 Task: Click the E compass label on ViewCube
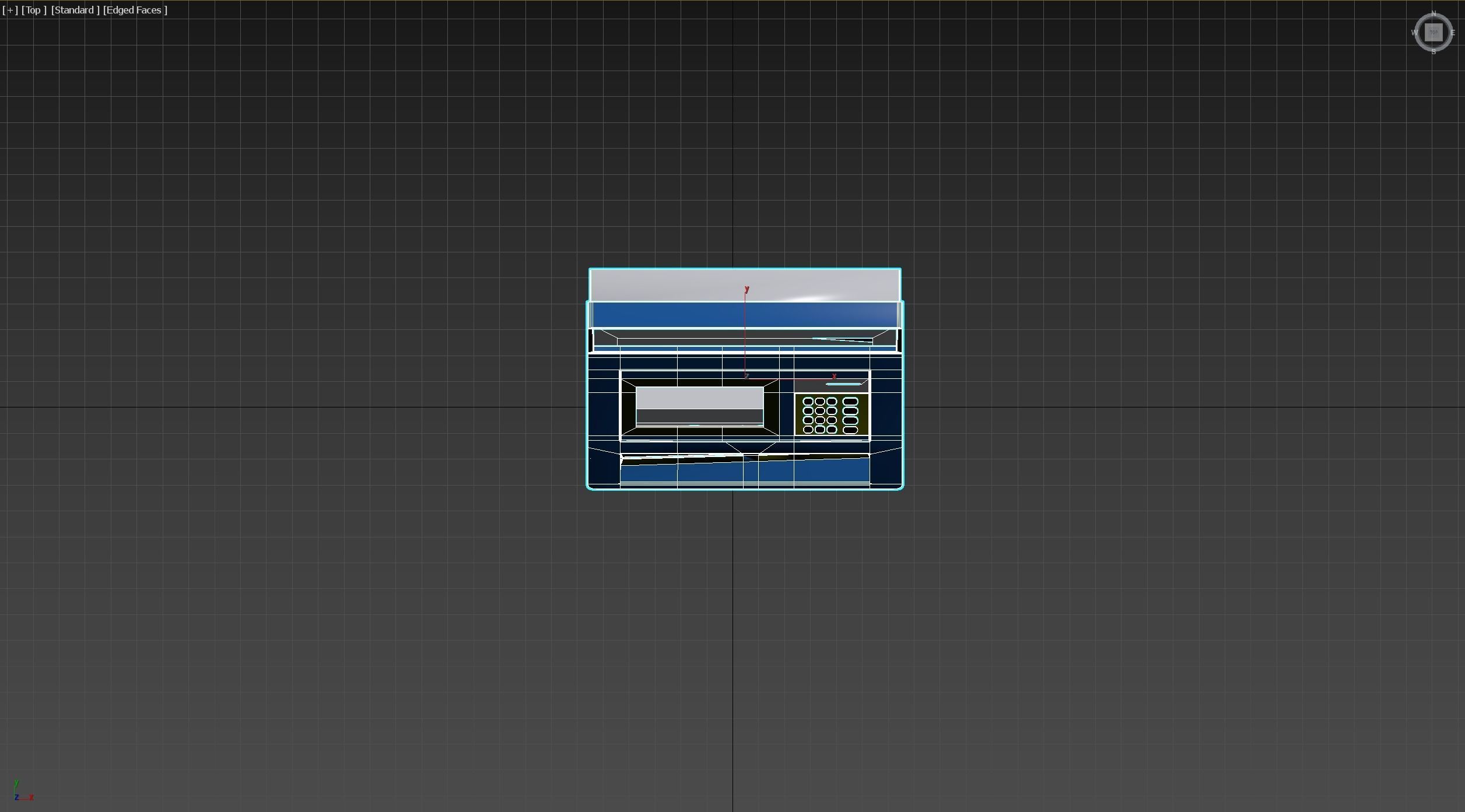[1453, 33]
